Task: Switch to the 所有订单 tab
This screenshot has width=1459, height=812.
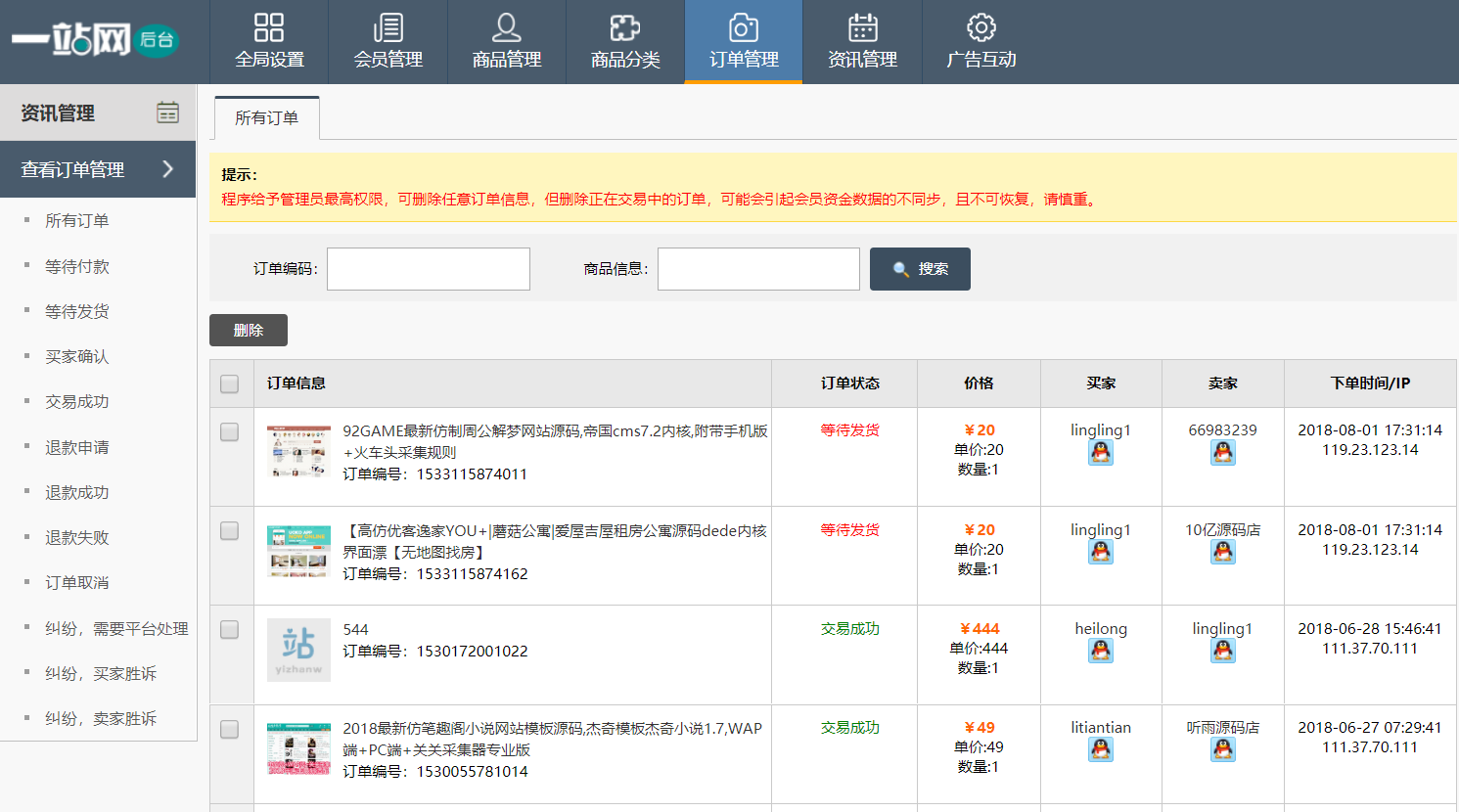Action: click(266, 118)
